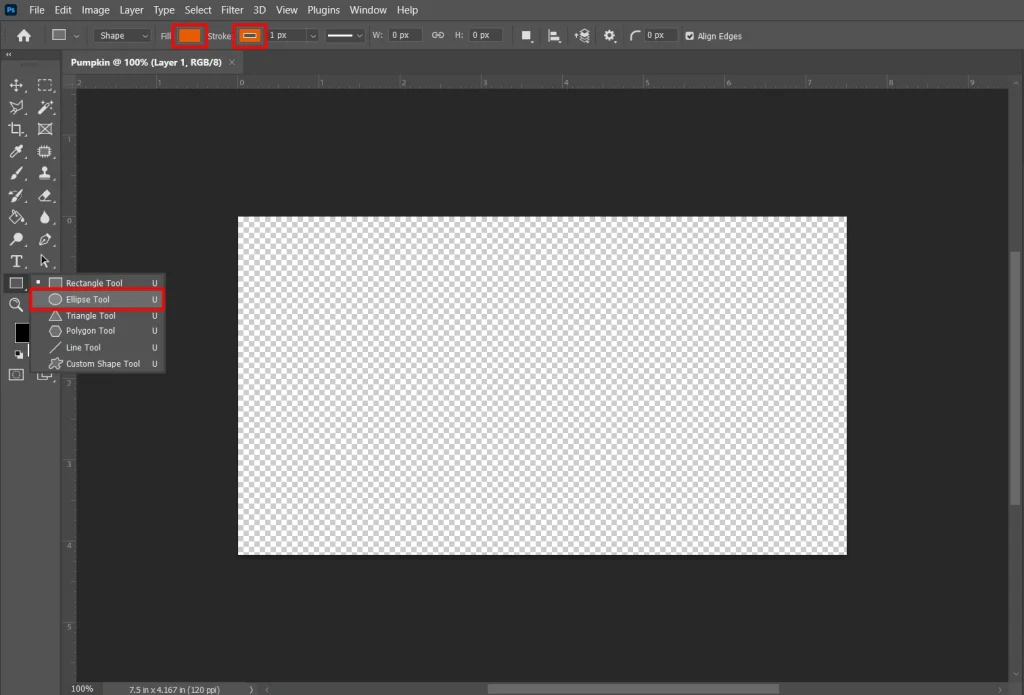Select the History Brush tool
Image resolution: width=1024 pixels, height=695 pixels.
(16, 196)
